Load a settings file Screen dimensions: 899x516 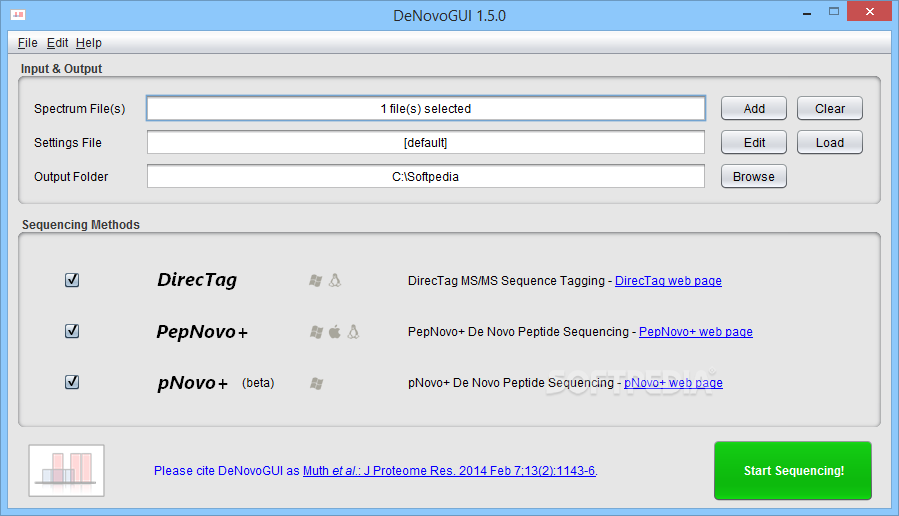coord(830,142)
